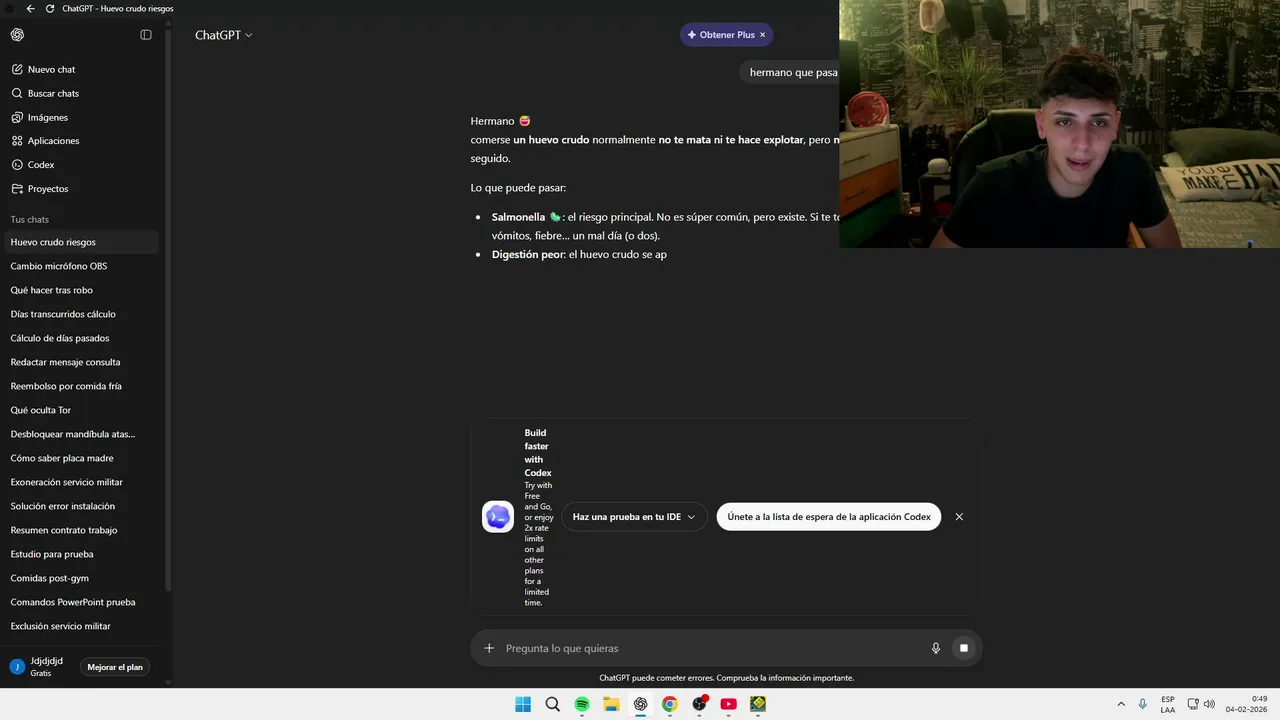Viewport: 1280px width, 720px height.
Task: Stop the response with the stop button
Action: point(964,648)
